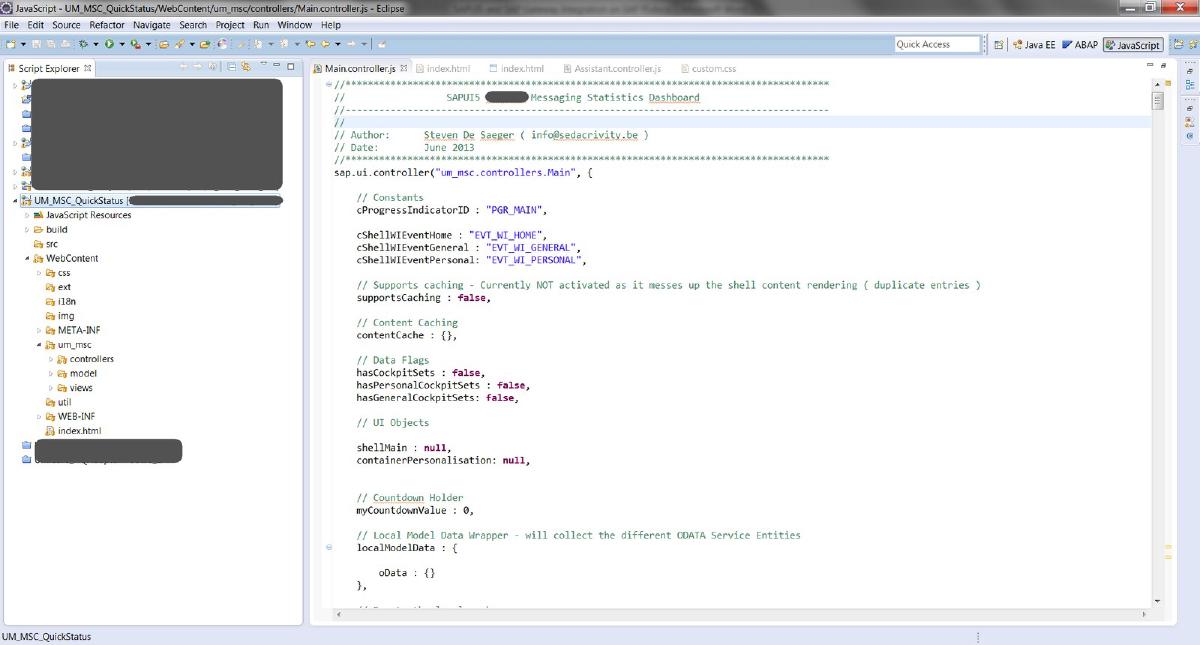This screenshot has width=1200, height=645.
Task: Click the New file toolbar icon
Action: 10,44
